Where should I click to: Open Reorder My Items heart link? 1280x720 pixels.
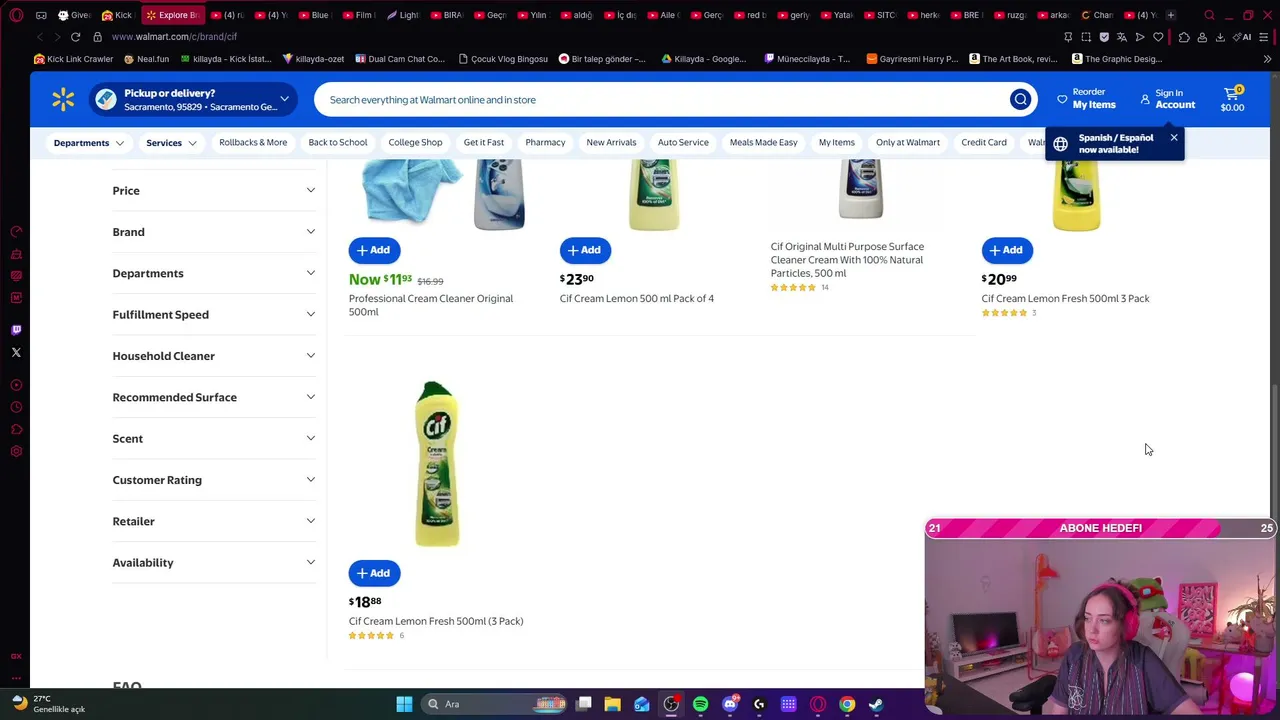tap(1086, 99)
